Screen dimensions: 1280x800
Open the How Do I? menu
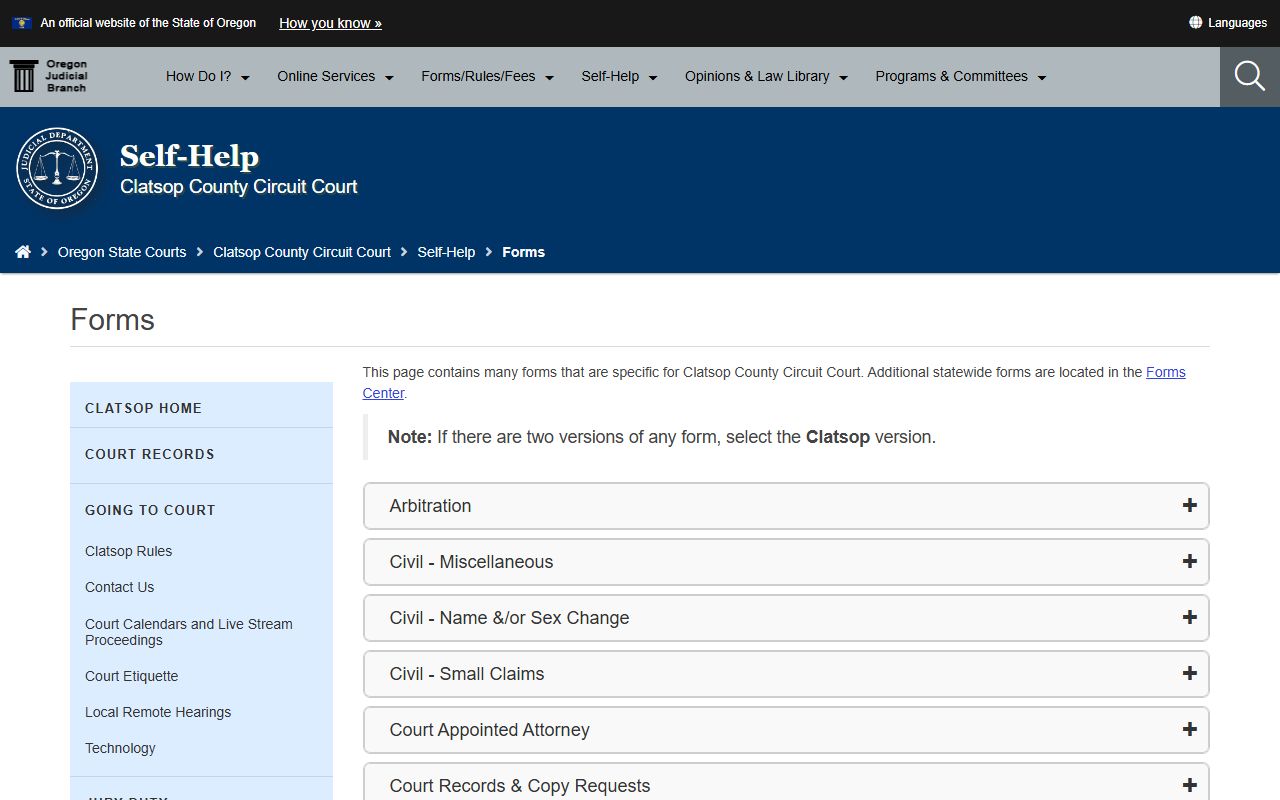[208, 76]
